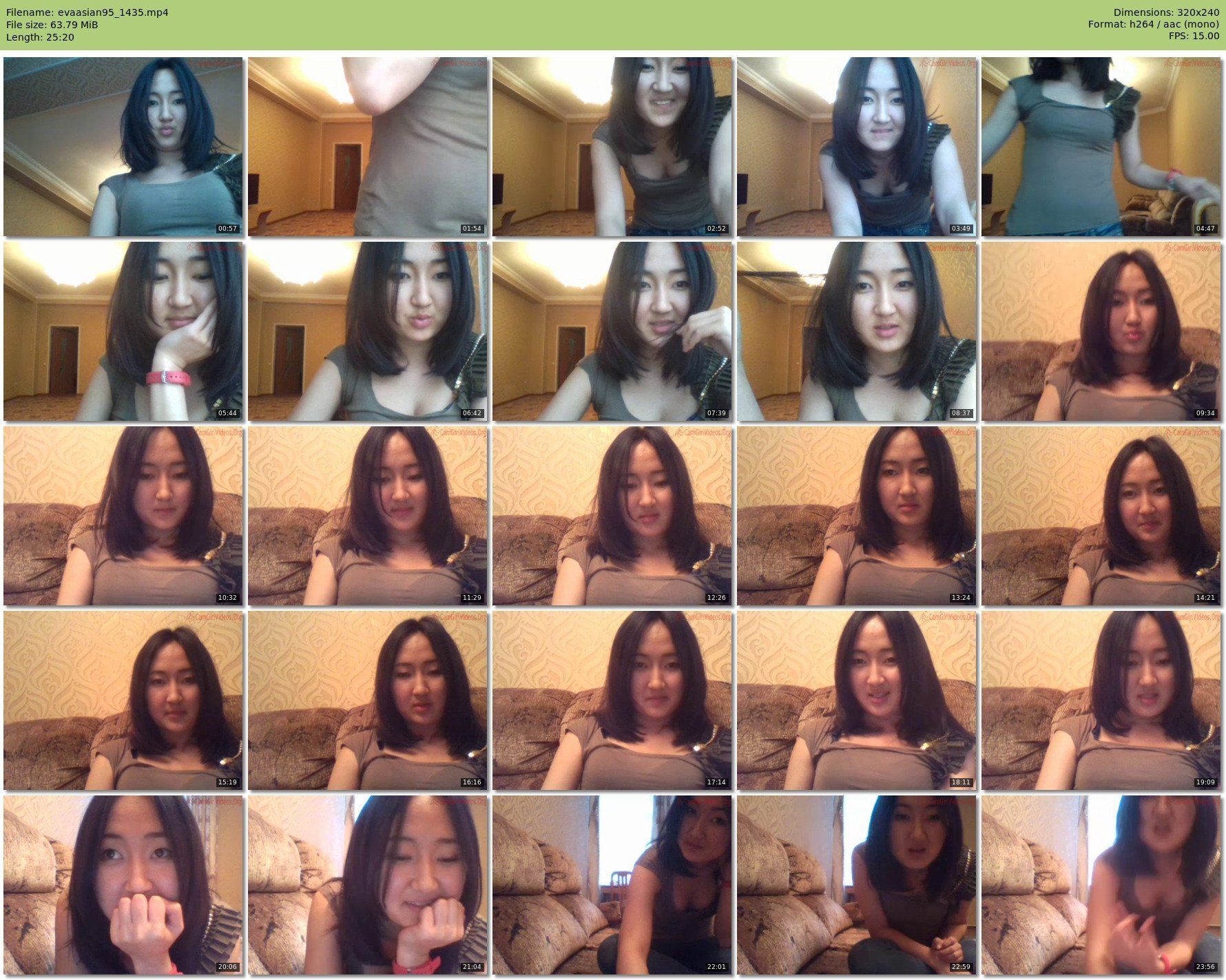Select the frame marked 20:06

click(x=123, y=885)
